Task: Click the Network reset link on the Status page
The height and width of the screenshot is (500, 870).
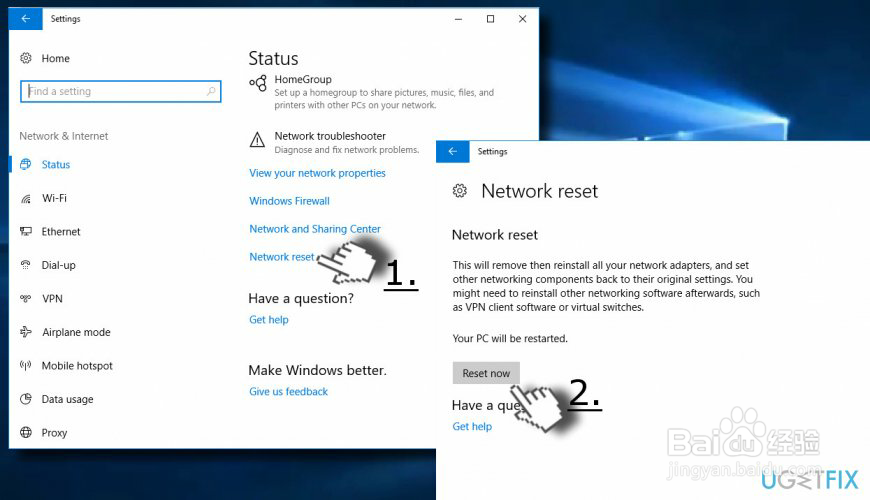Action: point(281,256)
